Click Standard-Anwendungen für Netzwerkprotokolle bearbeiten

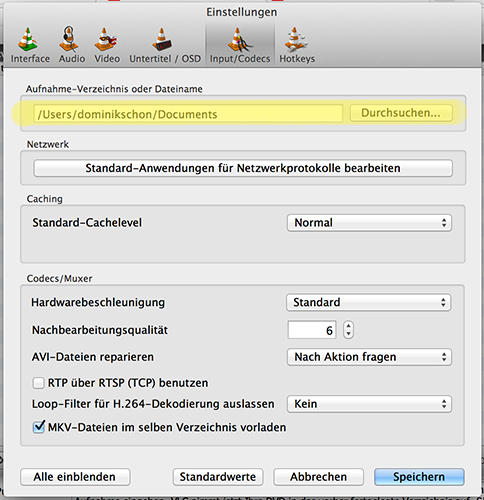(x=243, y=168)
